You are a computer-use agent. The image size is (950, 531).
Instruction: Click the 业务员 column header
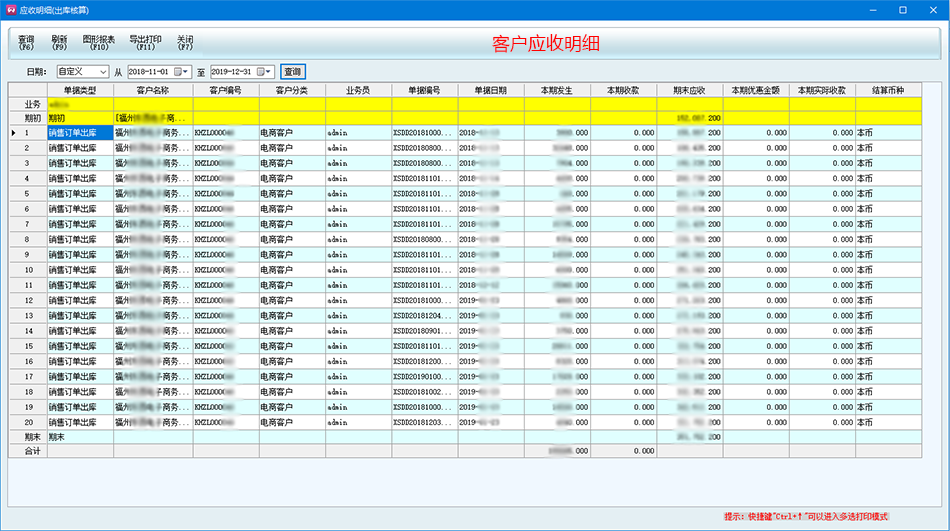coord(358,90)
